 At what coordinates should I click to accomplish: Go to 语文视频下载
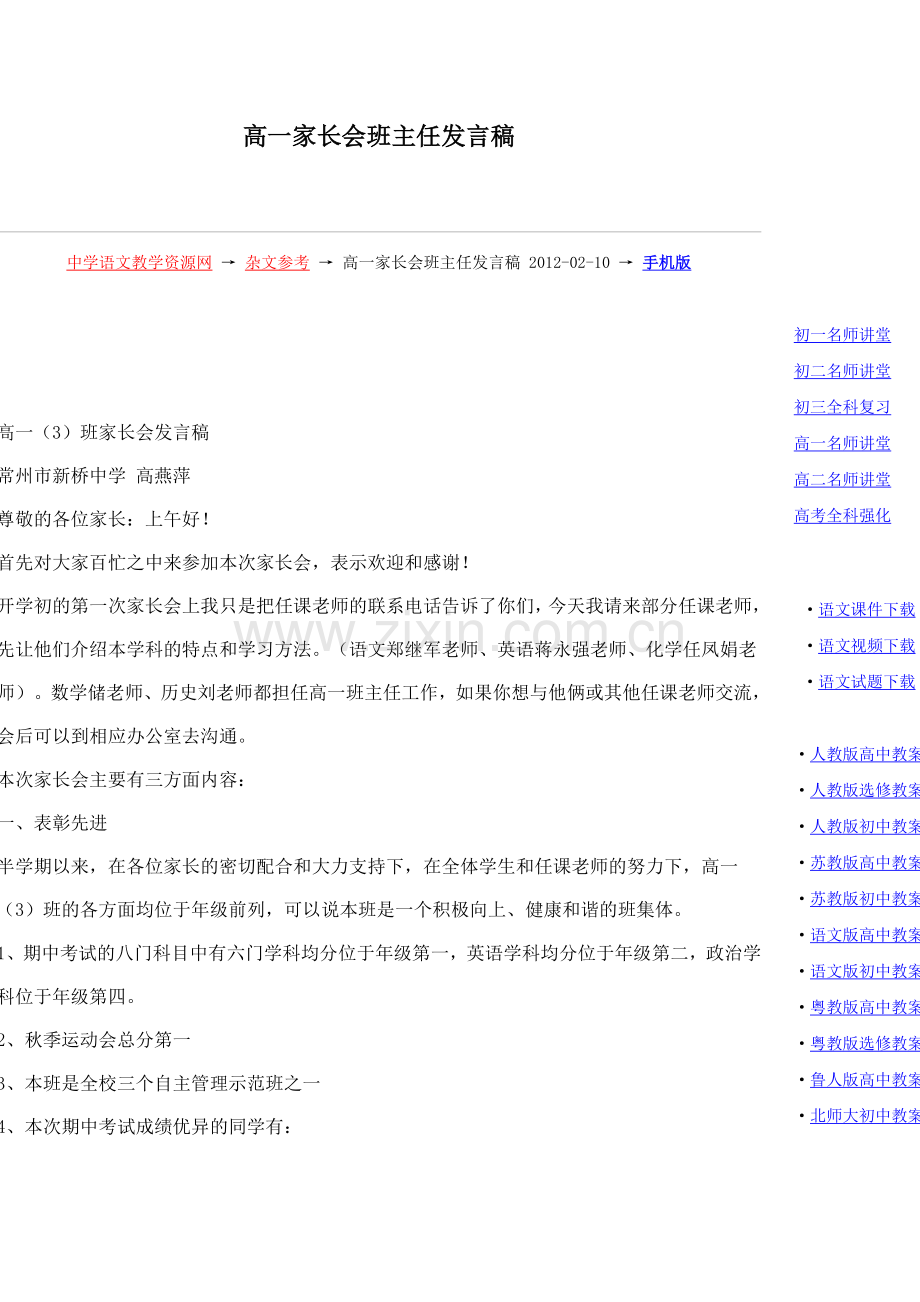click(x=867, y=646)
